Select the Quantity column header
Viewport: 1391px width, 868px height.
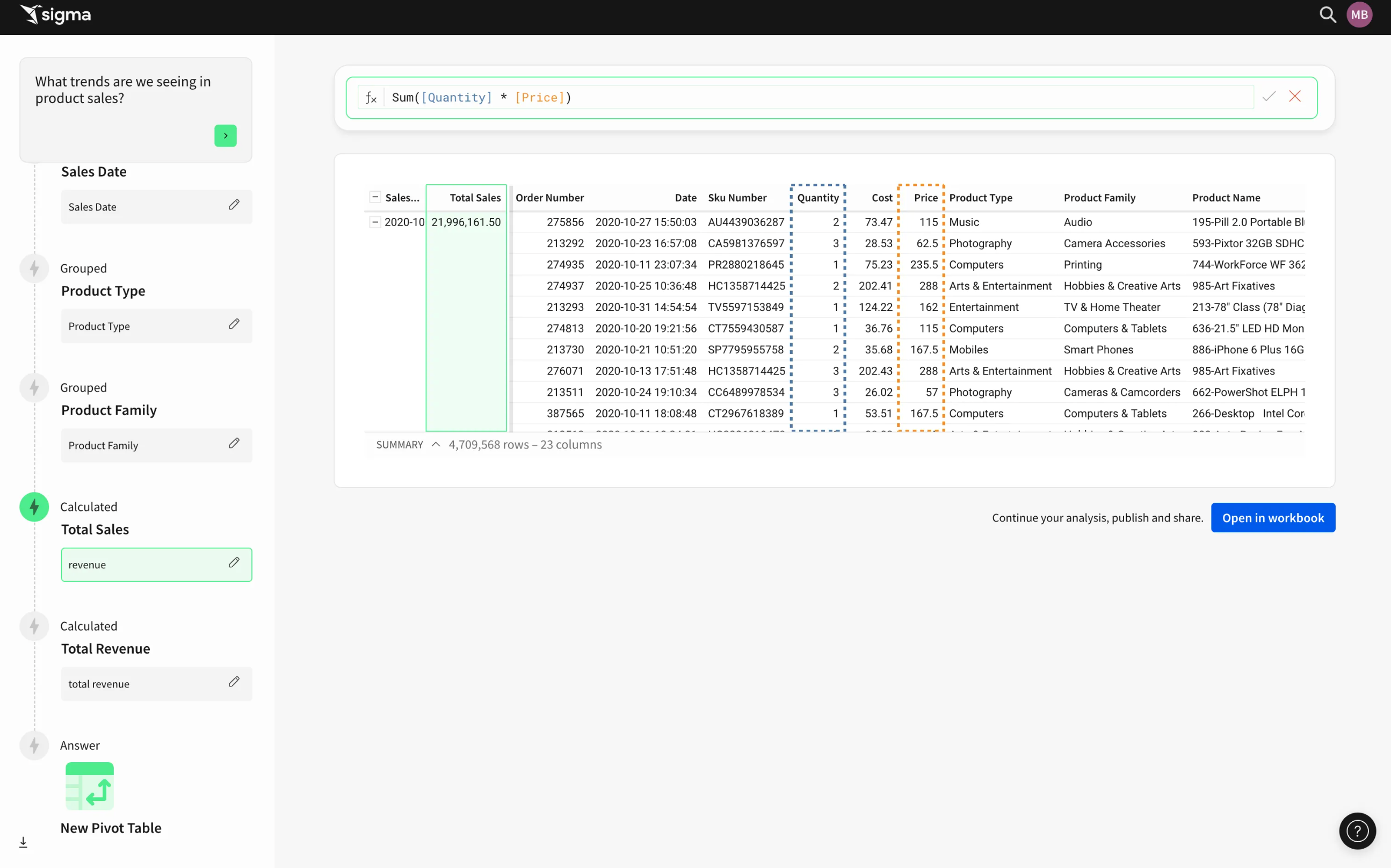pyautogui.click(x=818, y=198)
